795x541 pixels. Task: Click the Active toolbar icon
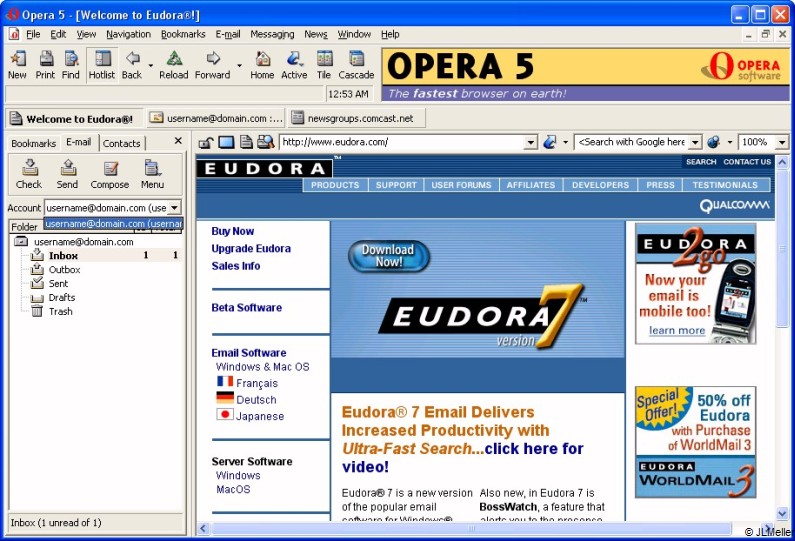coord(294,65)
